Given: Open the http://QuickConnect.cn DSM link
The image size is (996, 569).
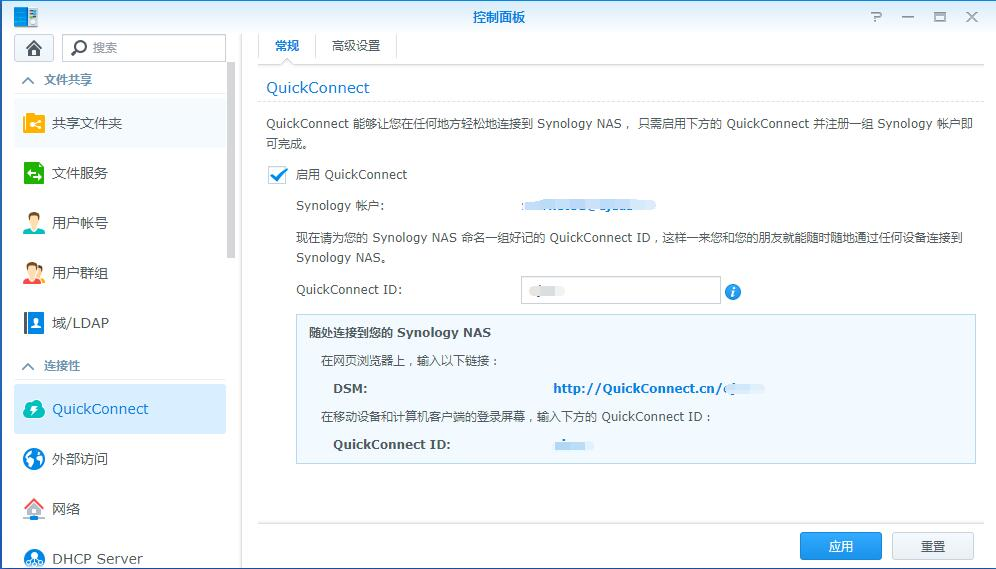Looking at the screenshot, I should [658, 389].
